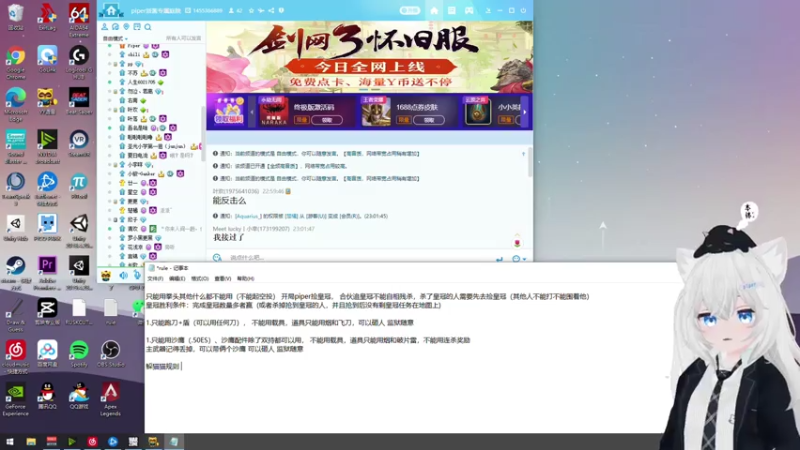Open File Explorer from taskbar
Viewport: 800px width, 450px height.
click(31, 441)
